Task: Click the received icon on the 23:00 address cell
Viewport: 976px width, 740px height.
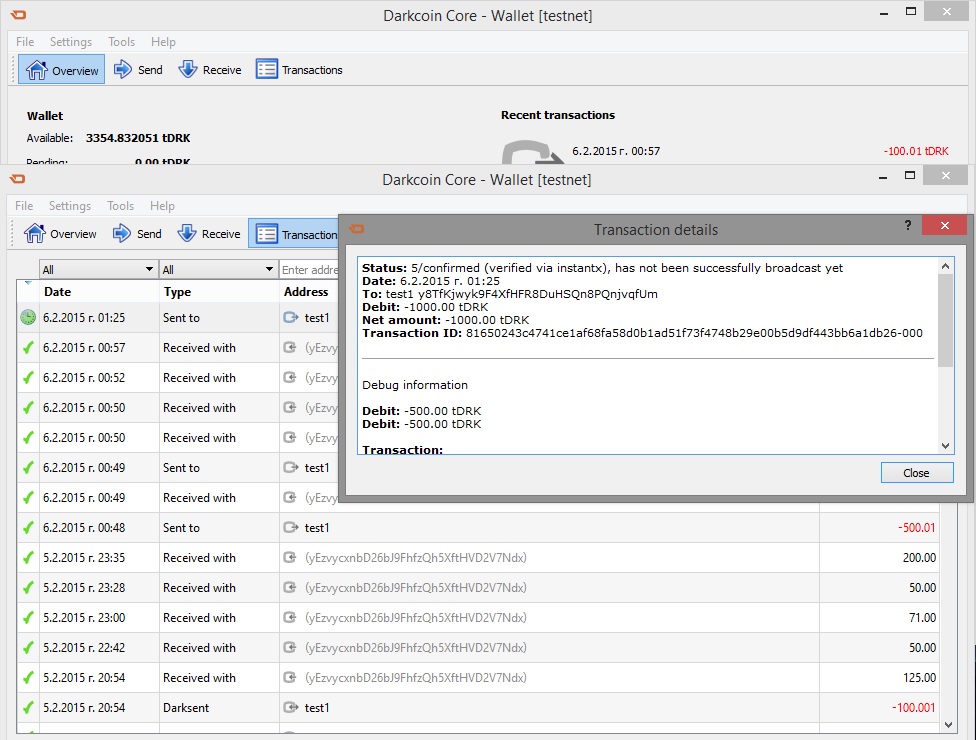Action: 290,617
